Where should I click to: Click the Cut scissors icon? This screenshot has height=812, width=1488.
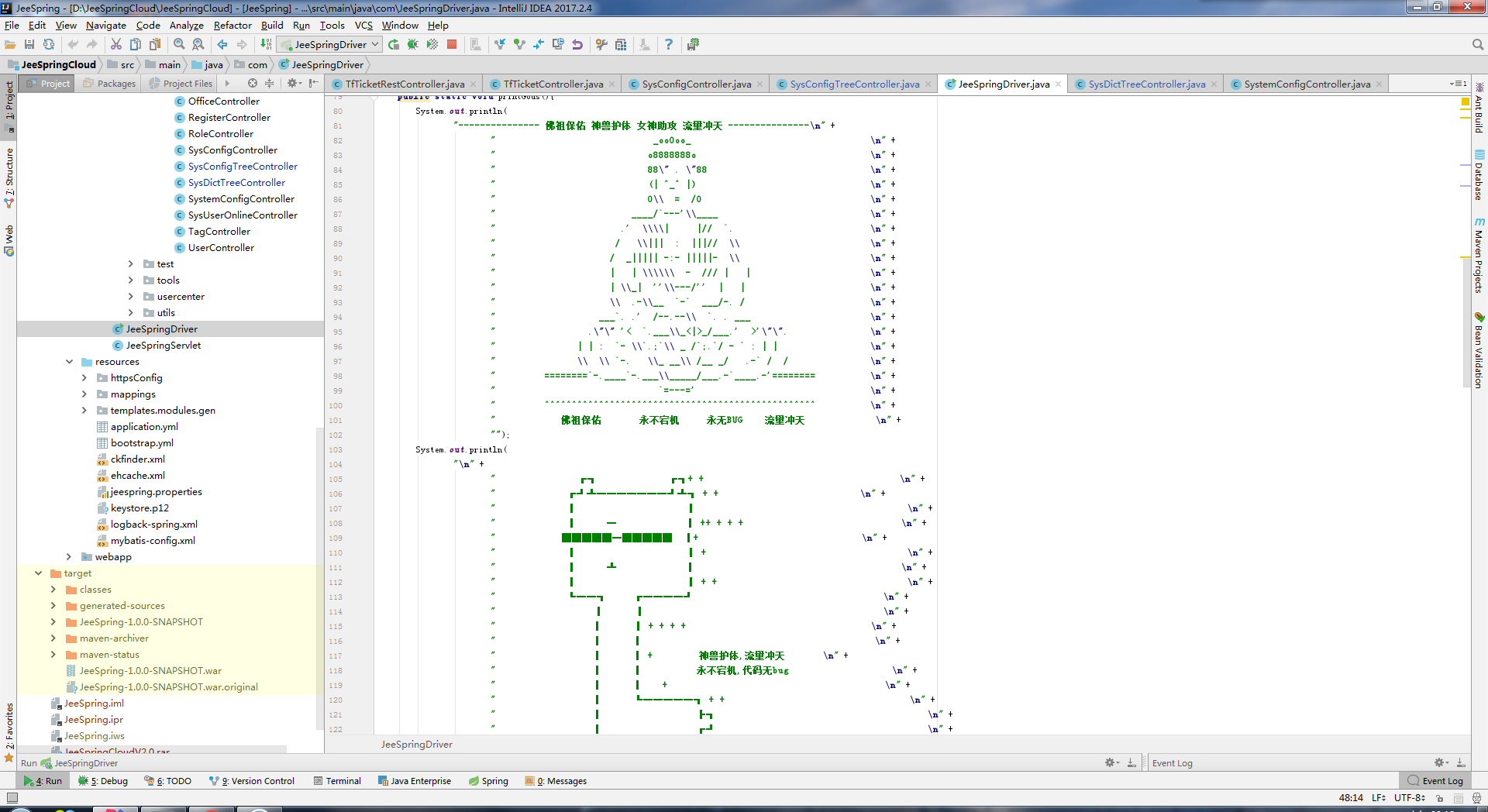(x=115, y=45)
